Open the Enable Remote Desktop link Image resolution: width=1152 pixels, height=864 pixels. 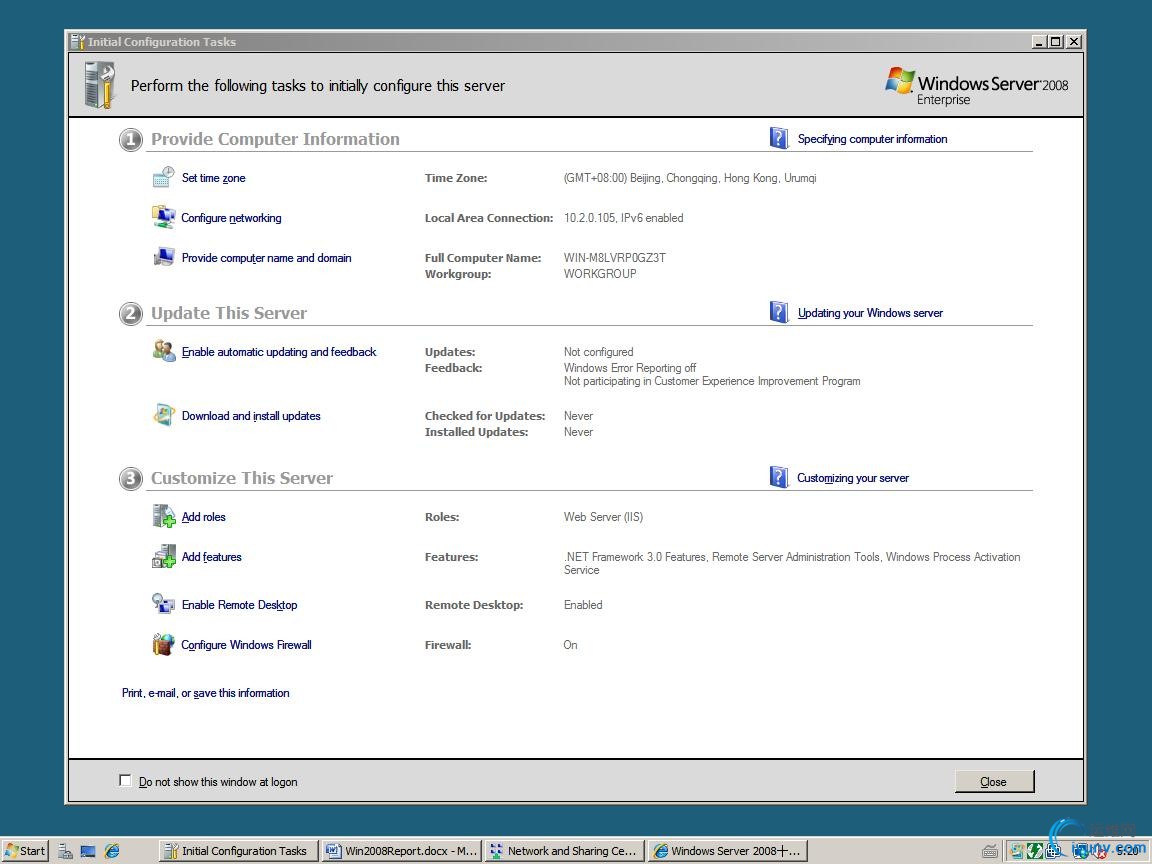click(240, 605)
